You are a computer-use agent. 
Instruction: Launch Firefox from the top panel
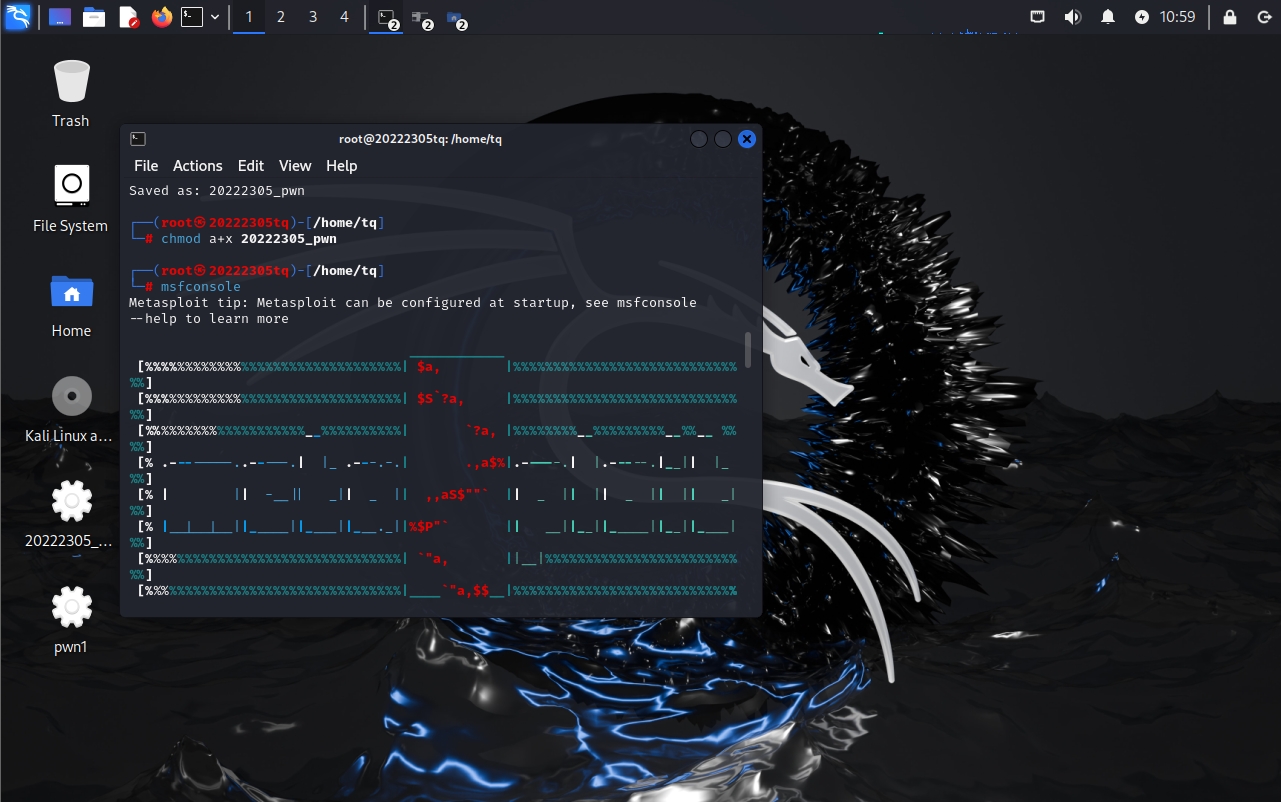[x=162, y=17]
